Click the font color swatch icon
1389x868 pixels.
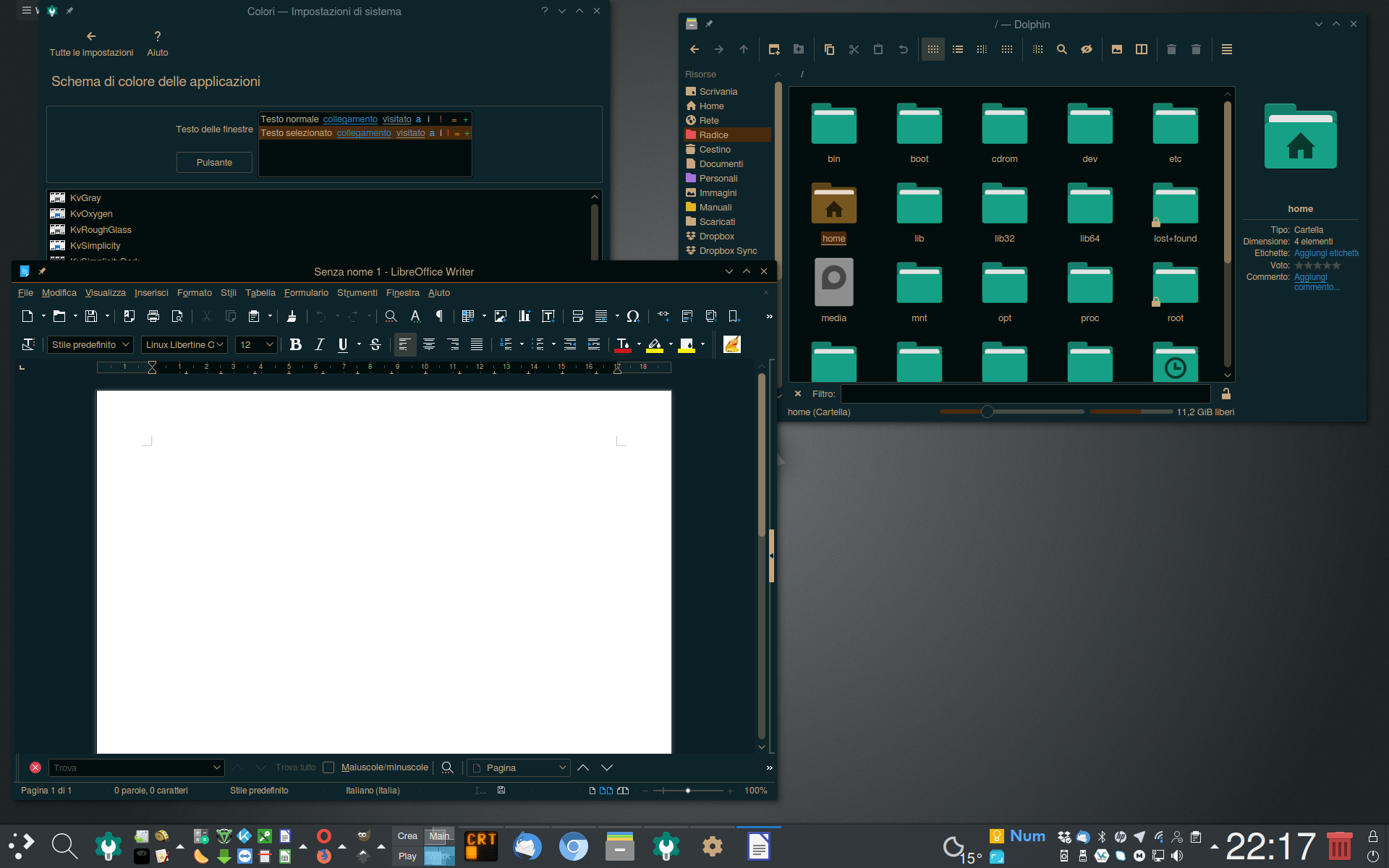tap(622, 345)
